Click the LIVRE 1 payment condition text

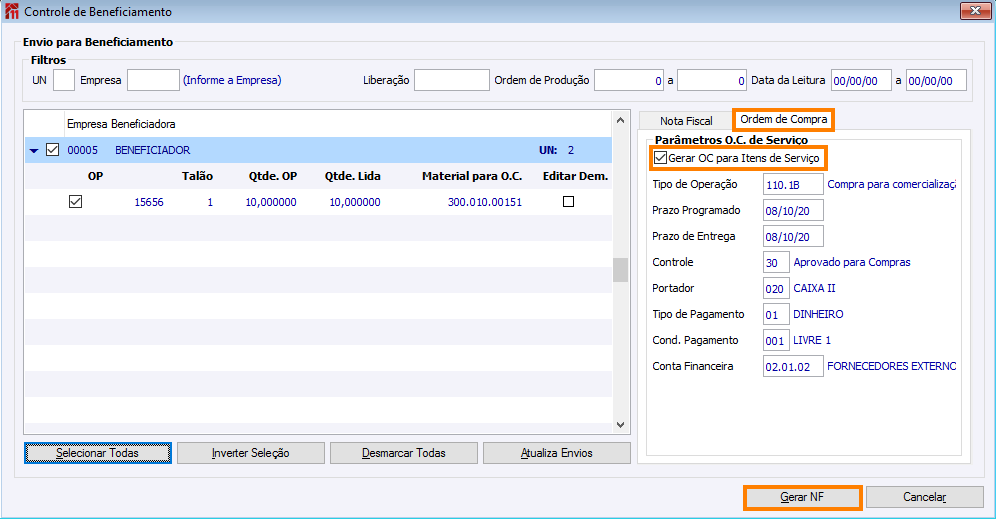point(812,340)
